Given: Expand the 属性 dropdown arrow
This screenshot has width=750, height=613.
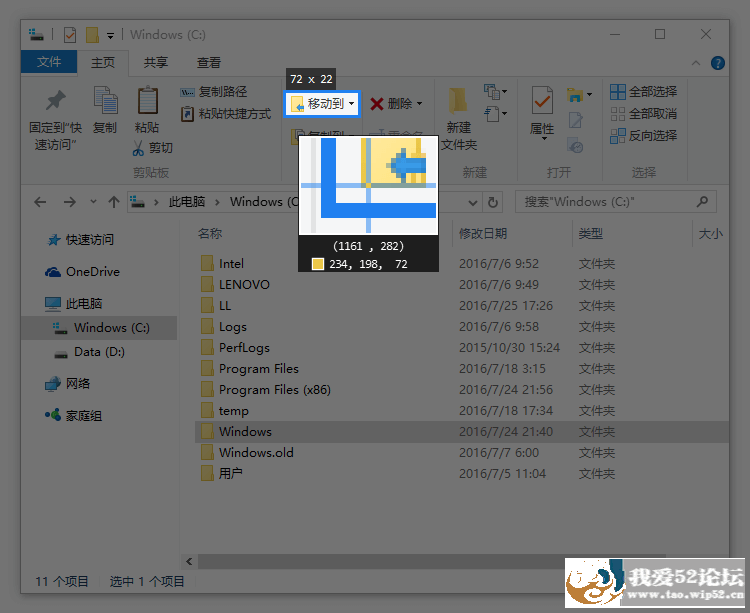Looking at the screenshot, I should (x=544, y=139).
